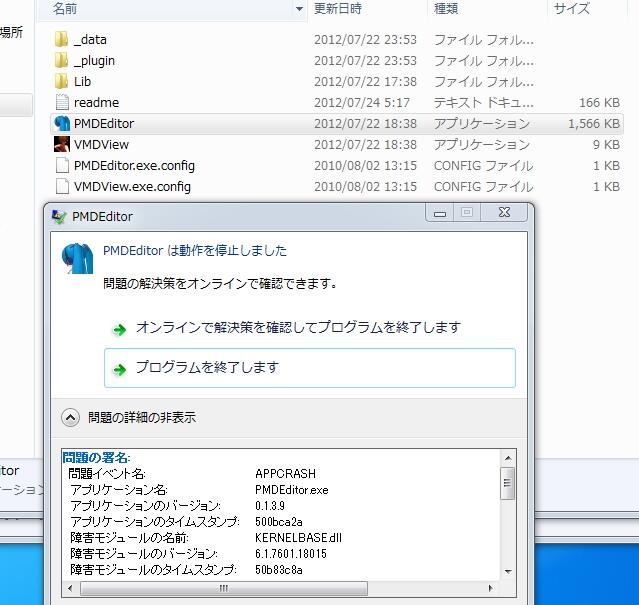Select the readme file name
Screen dimensions: 639x605
coord(96,102)
